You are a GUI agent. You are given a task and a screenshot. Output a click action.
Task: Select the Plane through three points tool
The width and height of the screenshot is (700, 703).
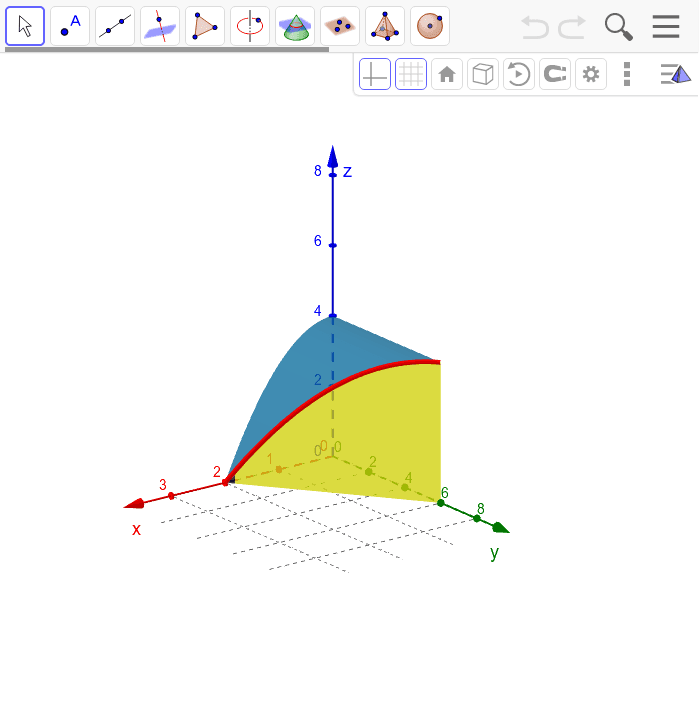[x=340, y=26]
